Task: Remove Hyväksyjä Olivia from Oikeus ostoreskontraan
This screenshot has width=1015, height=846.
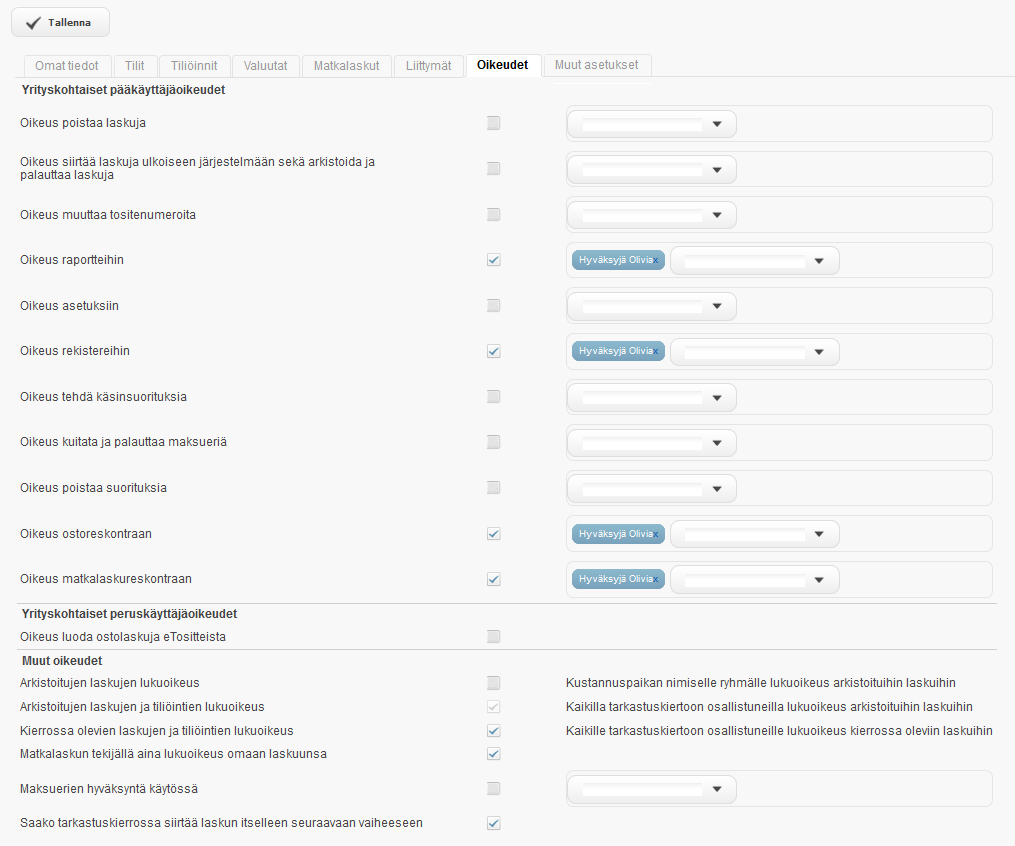Action: coord(656,534)
